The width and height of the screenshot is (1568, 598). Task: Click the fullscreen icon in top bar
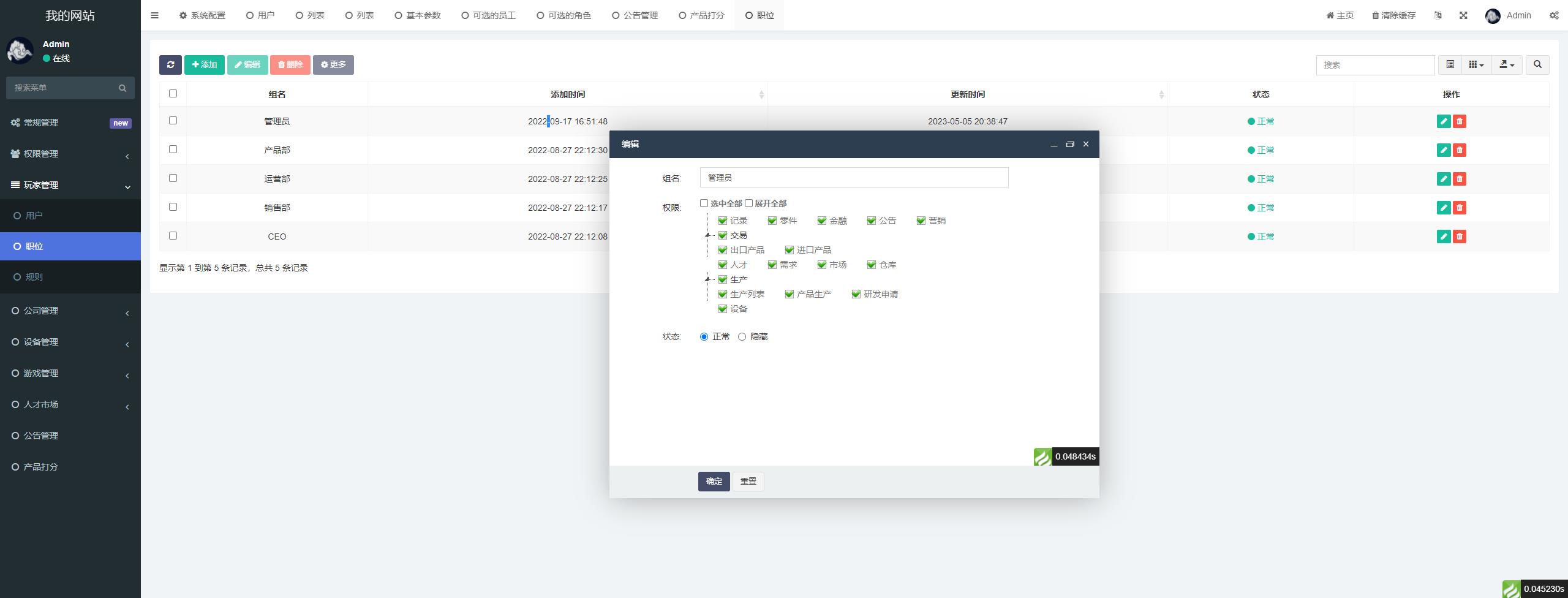(x=1463, y=15)
